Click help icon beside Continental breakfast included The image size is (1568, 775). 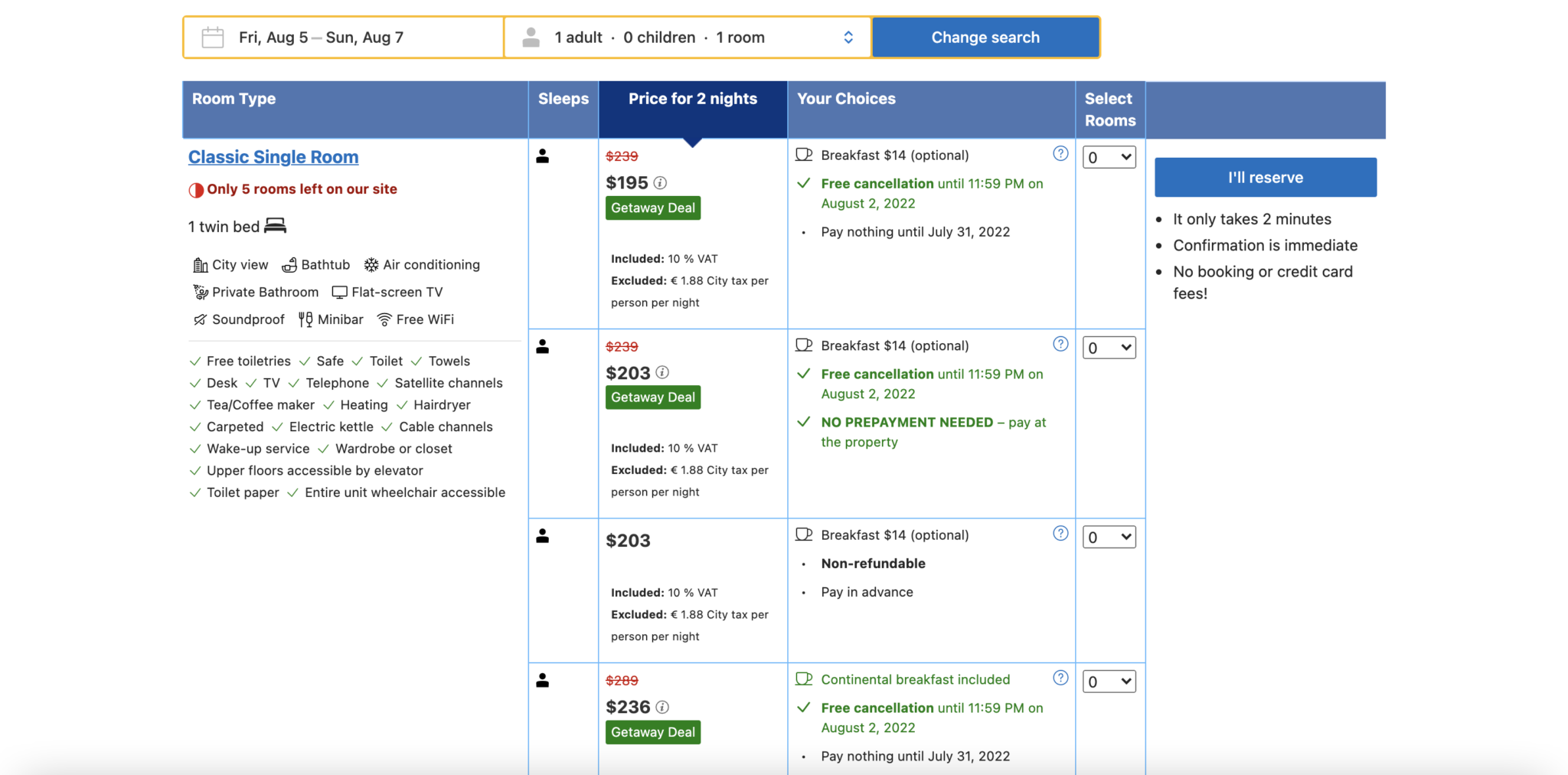pos(1060,678)
